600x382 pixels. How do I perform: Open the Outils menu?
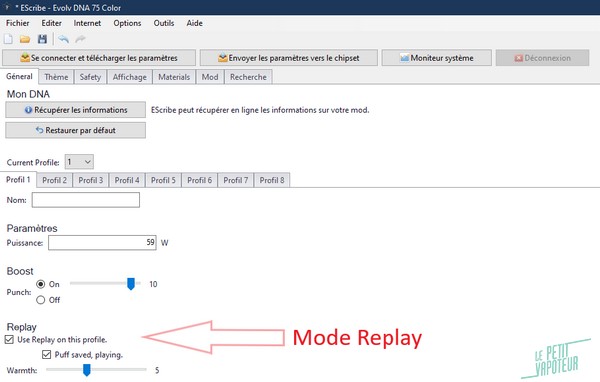click(164, 23)
